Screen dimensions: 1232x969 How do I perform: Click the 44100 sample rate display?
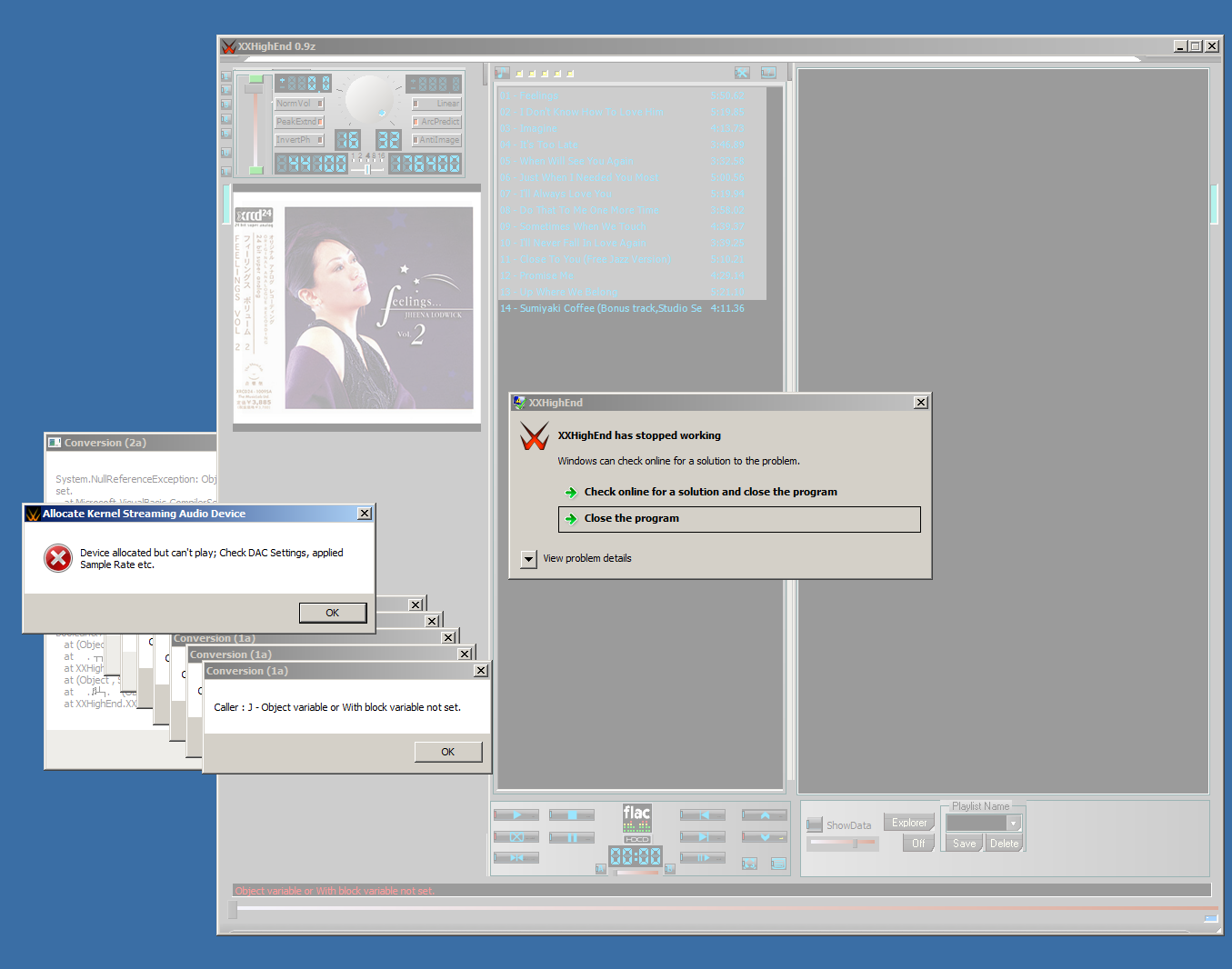[x=311, y=164]
